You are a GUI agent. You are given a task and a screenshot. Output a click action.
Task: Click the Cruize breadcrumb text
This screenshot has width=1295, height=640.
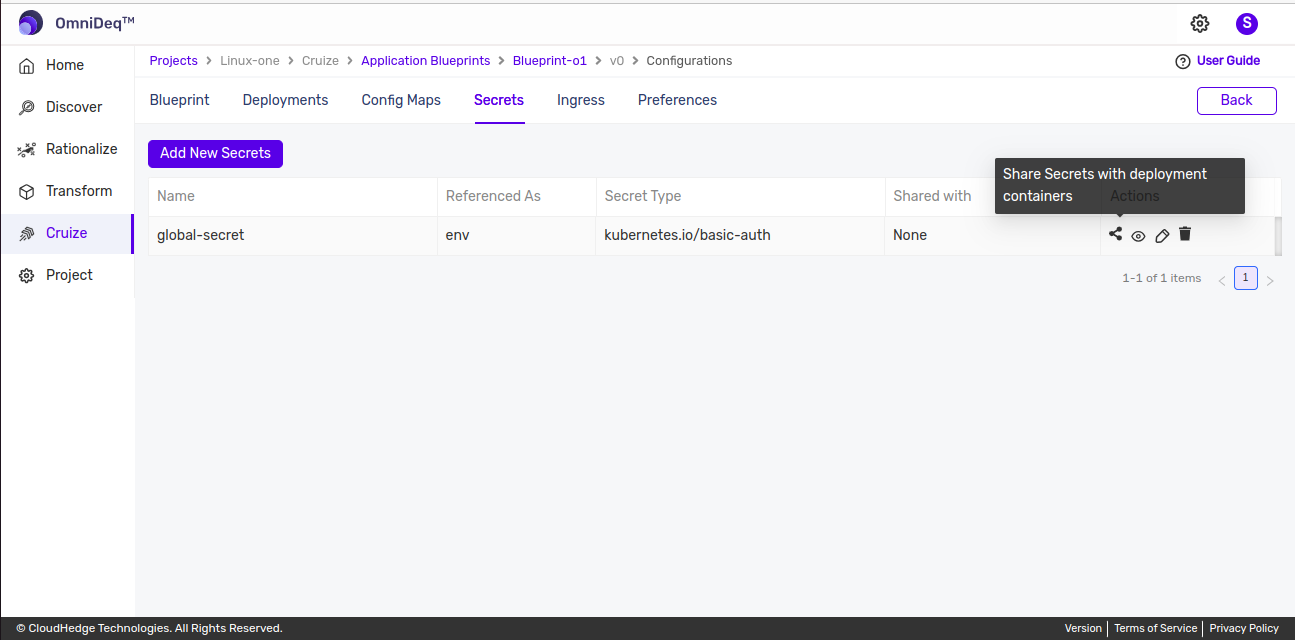tap(320, 61)
